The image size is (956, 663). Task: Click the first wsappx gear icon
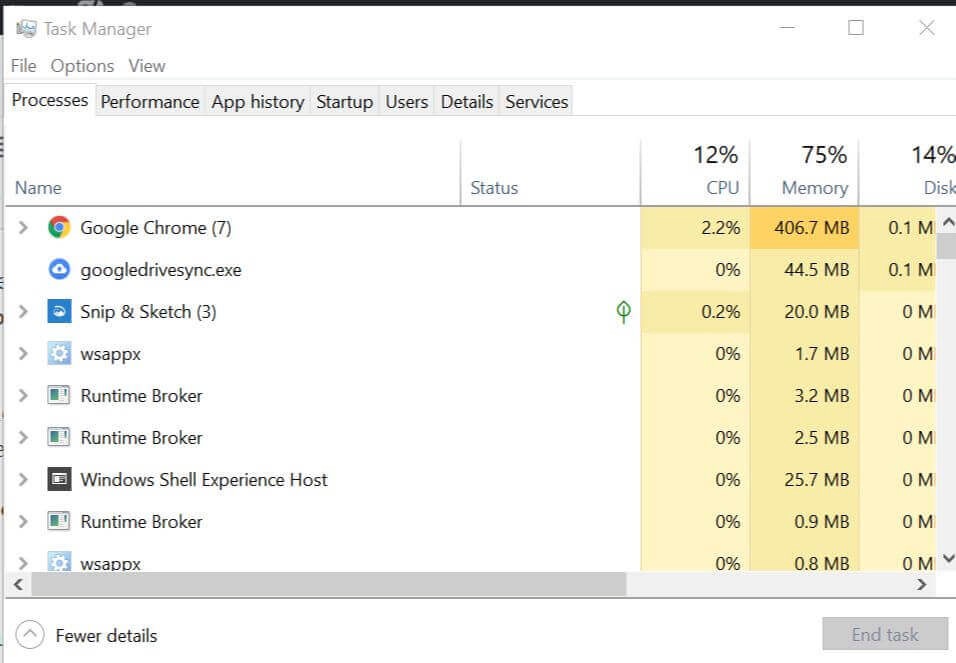[x=59, y=353]
